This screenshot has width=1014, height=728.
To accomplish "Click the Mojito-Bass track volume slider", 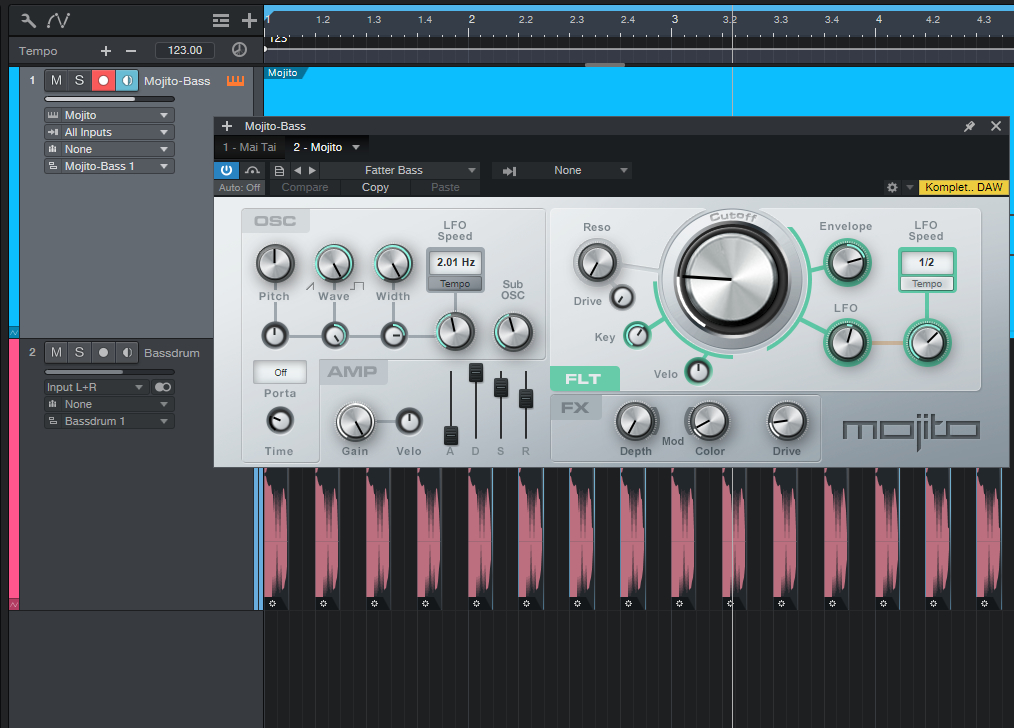I will 108,99.
